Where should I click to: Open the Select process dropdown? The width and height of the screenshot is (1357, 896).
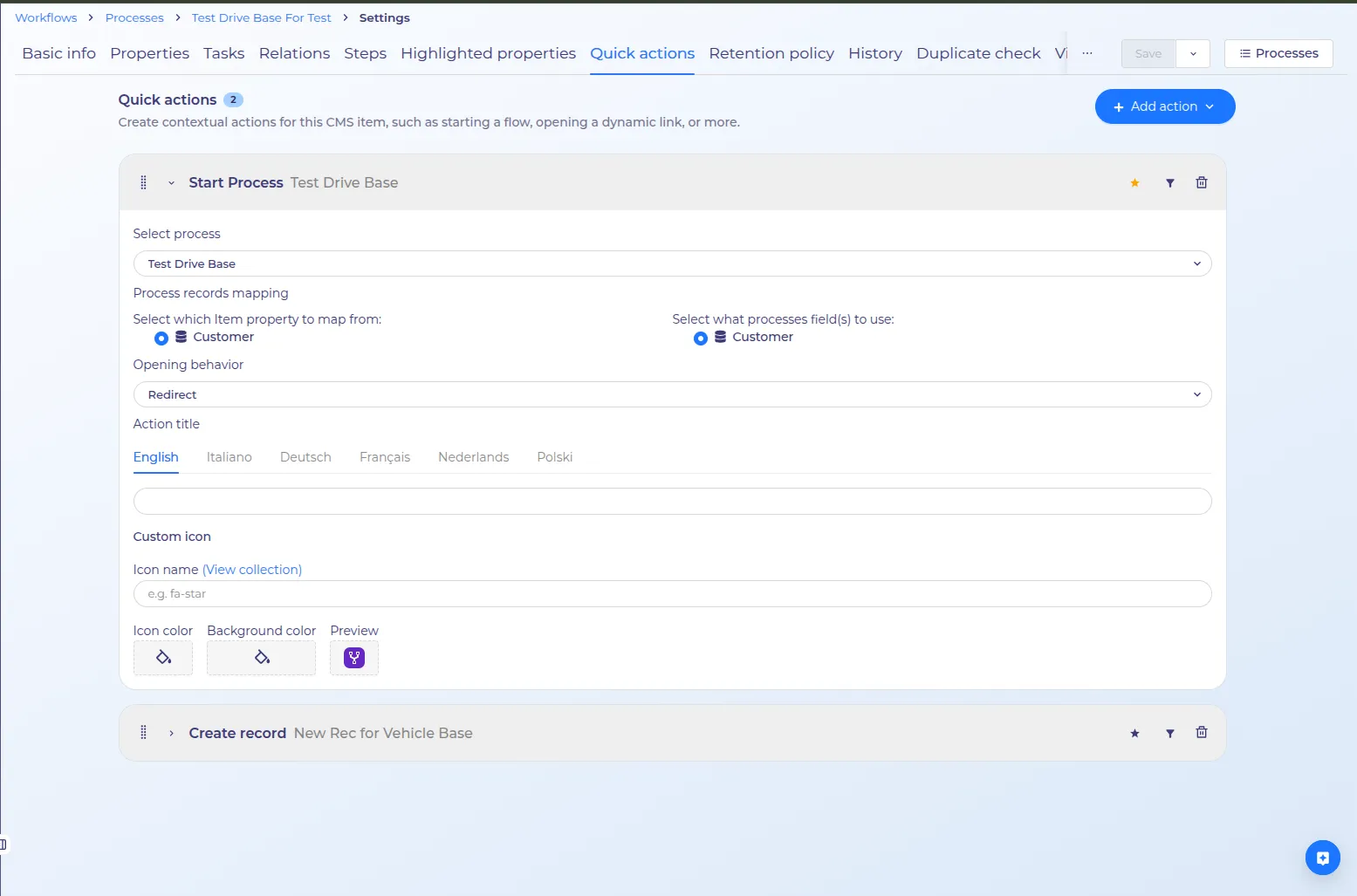[x=672, y=263]
